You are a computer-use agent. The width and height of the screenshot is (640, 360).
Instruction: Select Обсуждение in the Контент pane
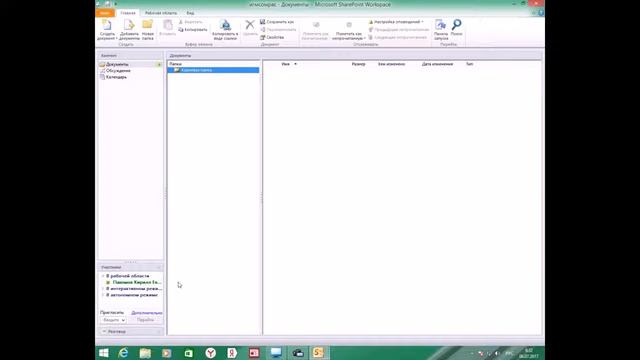[x=118, y=71]
